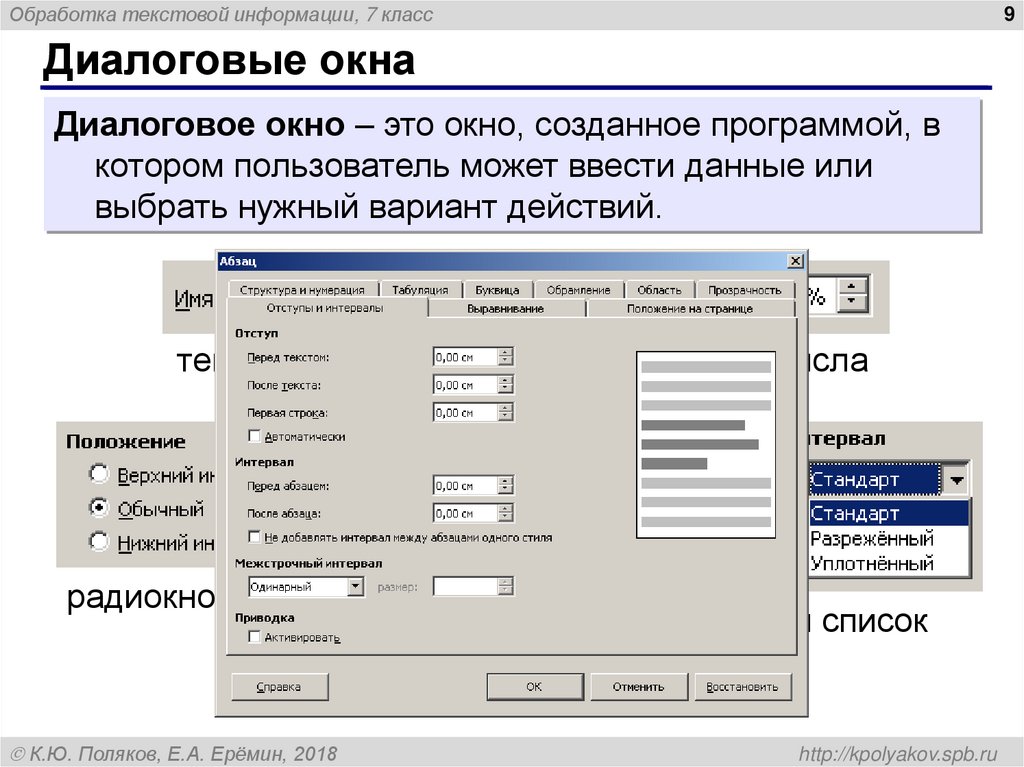This screenshot has height=767, width=1024.
Task: Toggle the Активировать checkbox under Приводка
Action: [255, 636]
